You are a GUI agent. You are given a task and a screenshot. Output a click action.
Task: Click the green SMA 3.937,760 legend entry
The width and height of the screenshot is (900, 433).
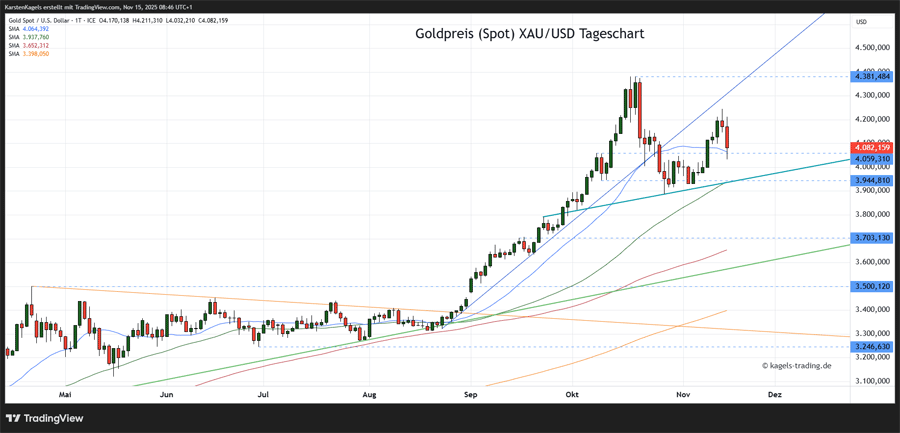[x=28, y=37]
